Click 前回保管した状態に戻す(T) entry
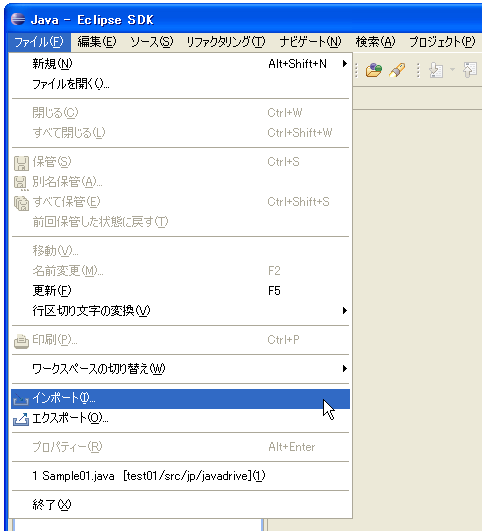Viewport: 482px width, 531px height. 180,222
